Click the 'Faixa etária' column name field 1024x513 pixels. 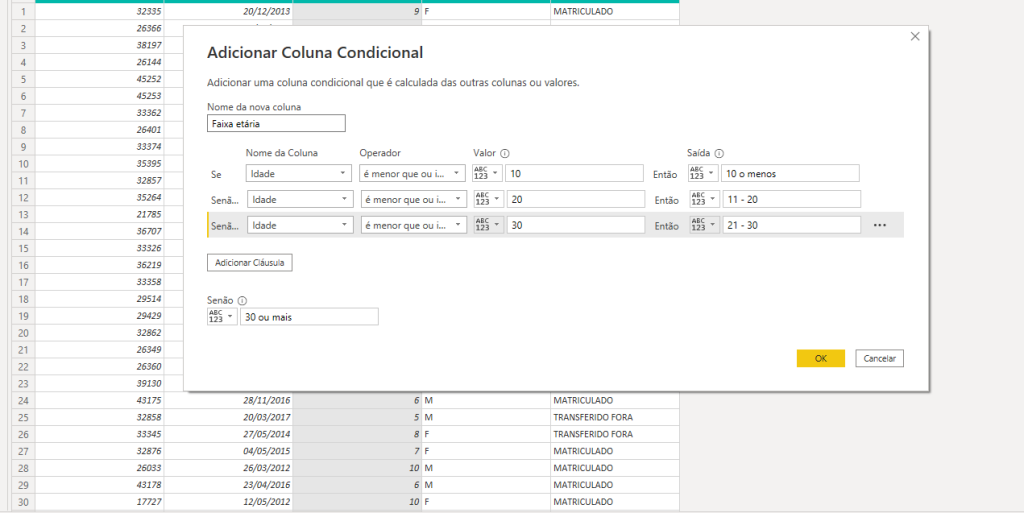276,124
